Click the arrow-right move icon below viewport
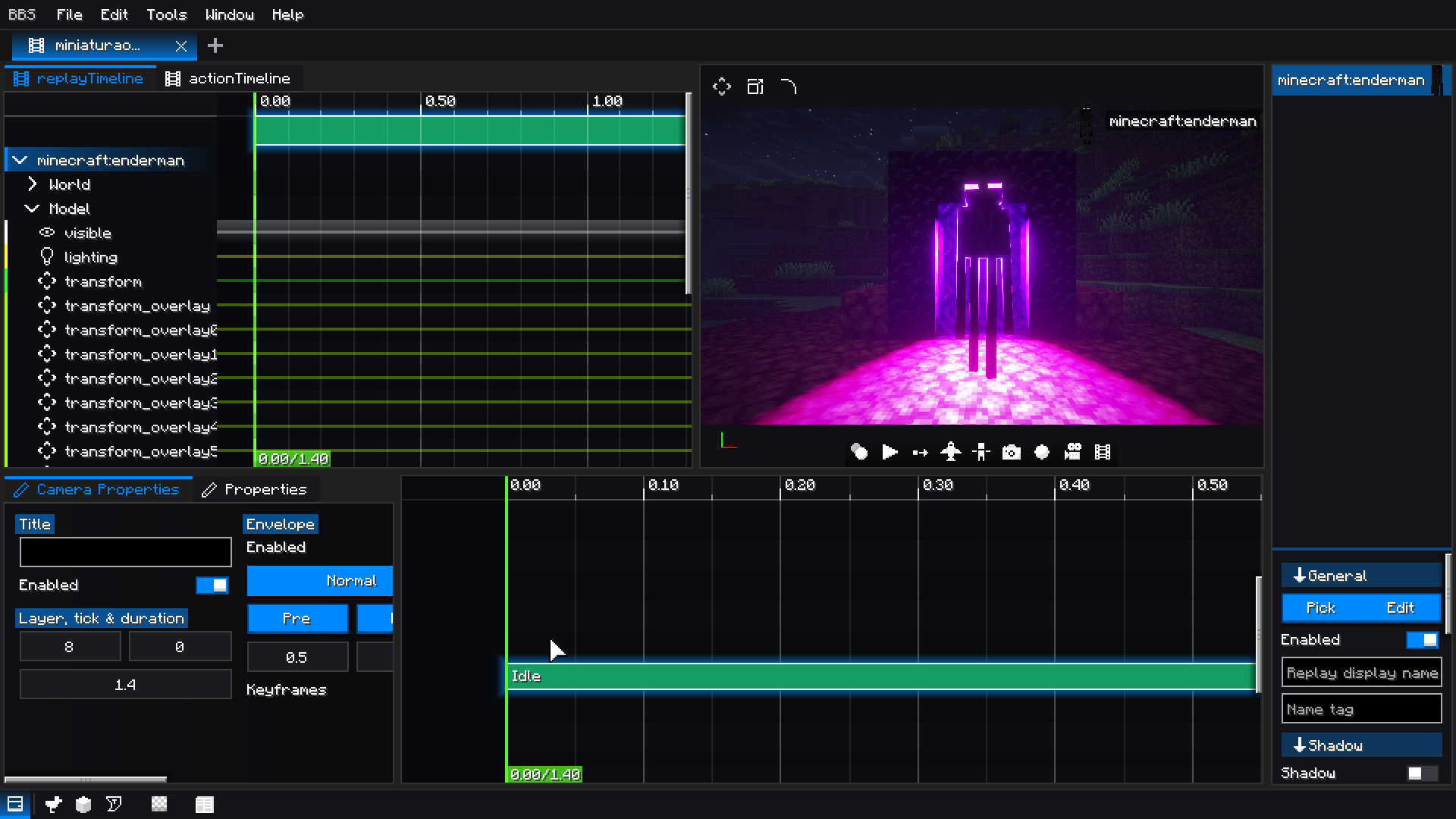 [920, 453]
